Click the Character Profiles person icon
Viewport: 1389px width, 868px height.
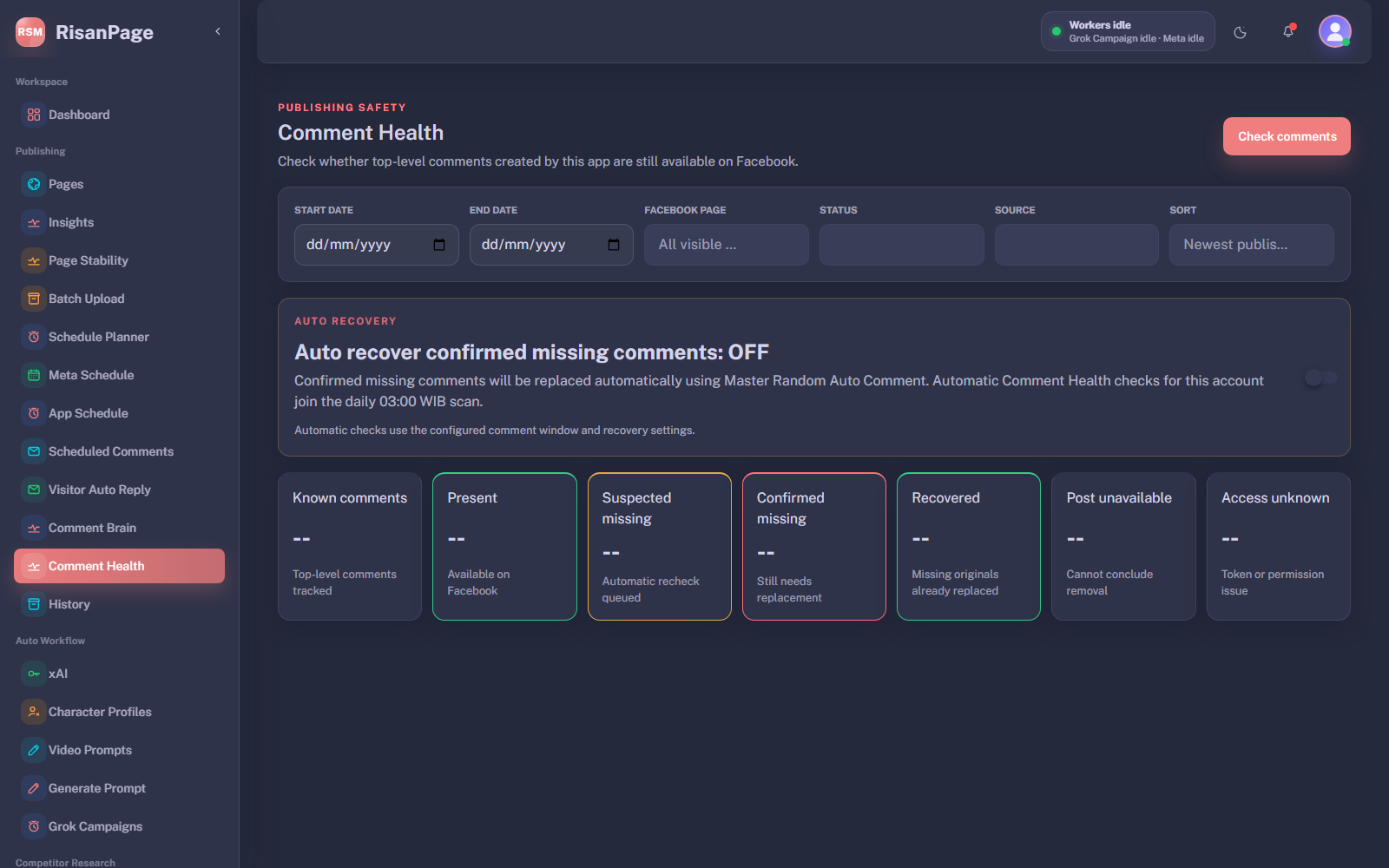(x=34, y=712)
